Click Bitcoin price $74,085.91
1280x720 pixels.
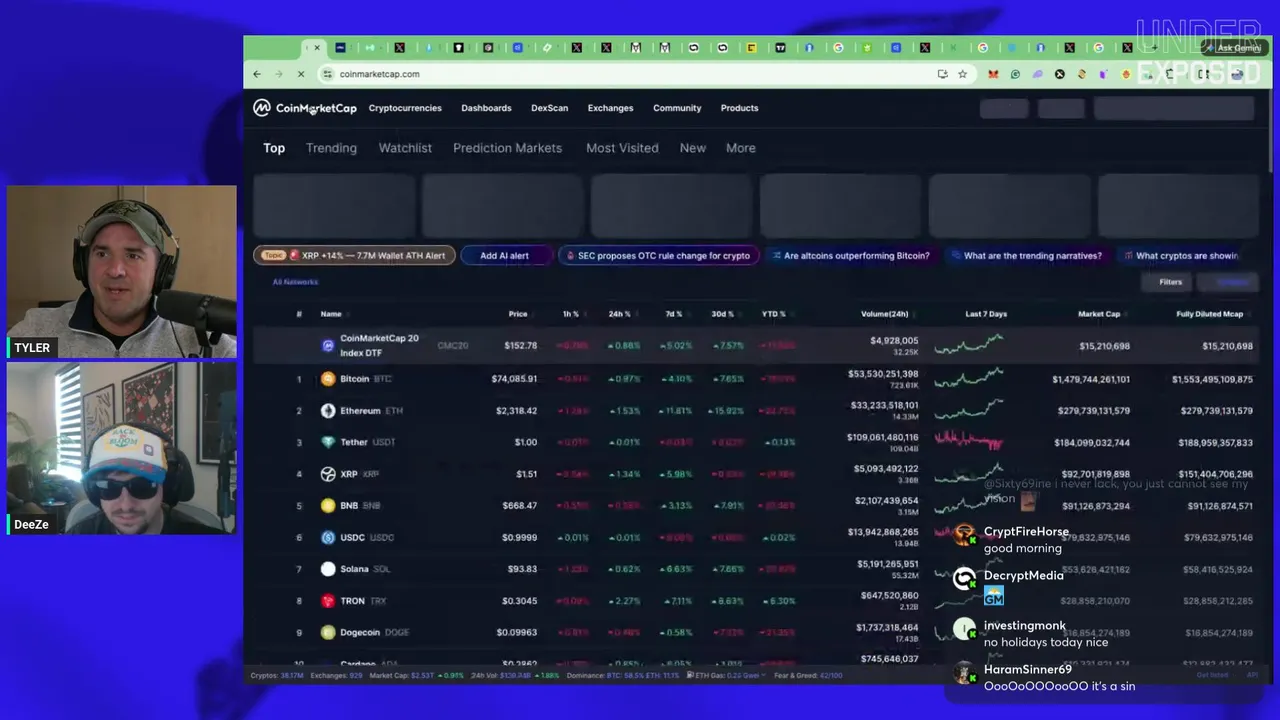514,379
